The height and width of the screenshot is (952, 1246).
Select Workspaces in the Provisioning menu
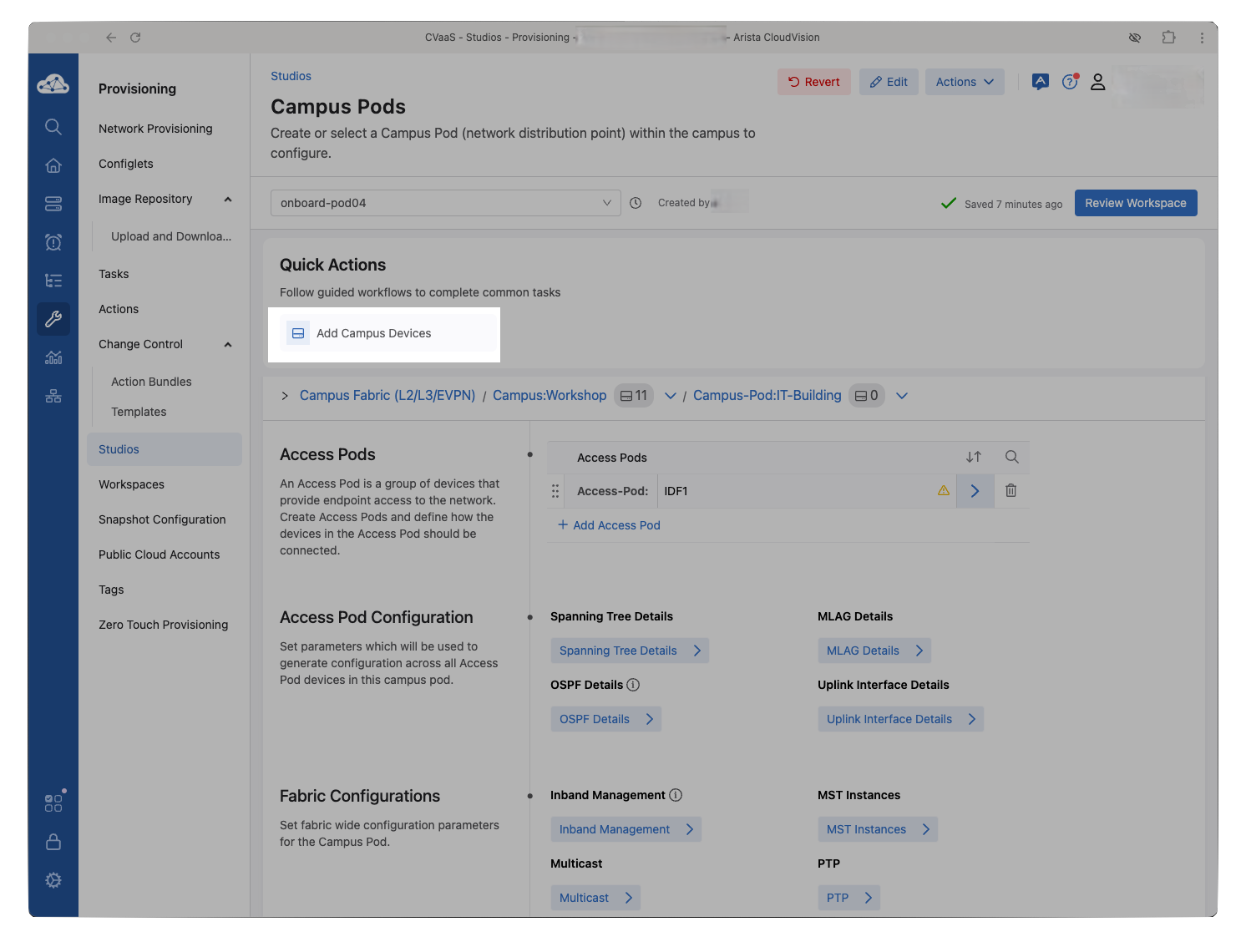click(x=131, y=484)
